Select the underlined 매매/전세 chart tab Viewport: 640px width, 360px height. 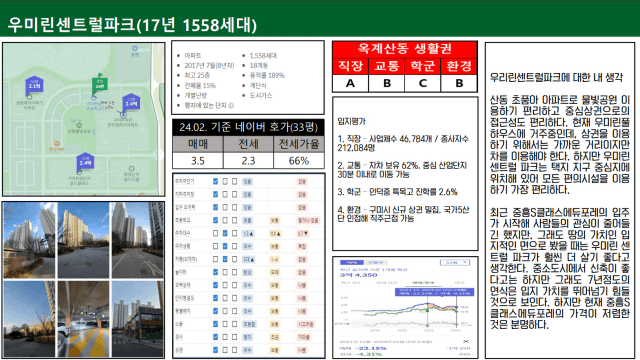click(x=422, y=282)
